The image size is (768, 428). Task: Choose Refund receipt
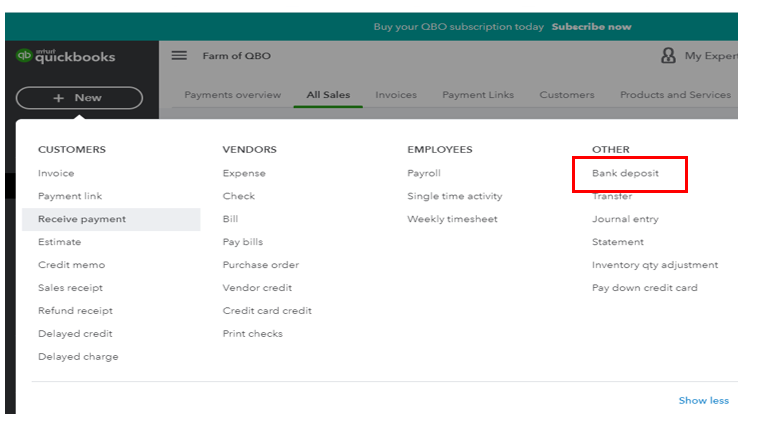pos(75,311)
